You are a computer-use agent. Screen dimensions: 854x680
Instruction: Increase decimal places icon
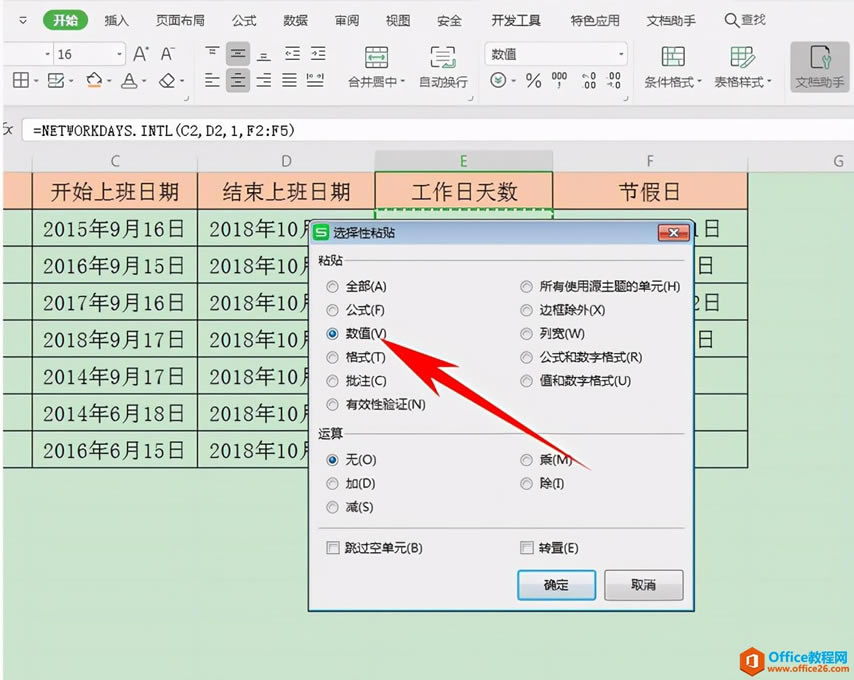tap(589, 81)
